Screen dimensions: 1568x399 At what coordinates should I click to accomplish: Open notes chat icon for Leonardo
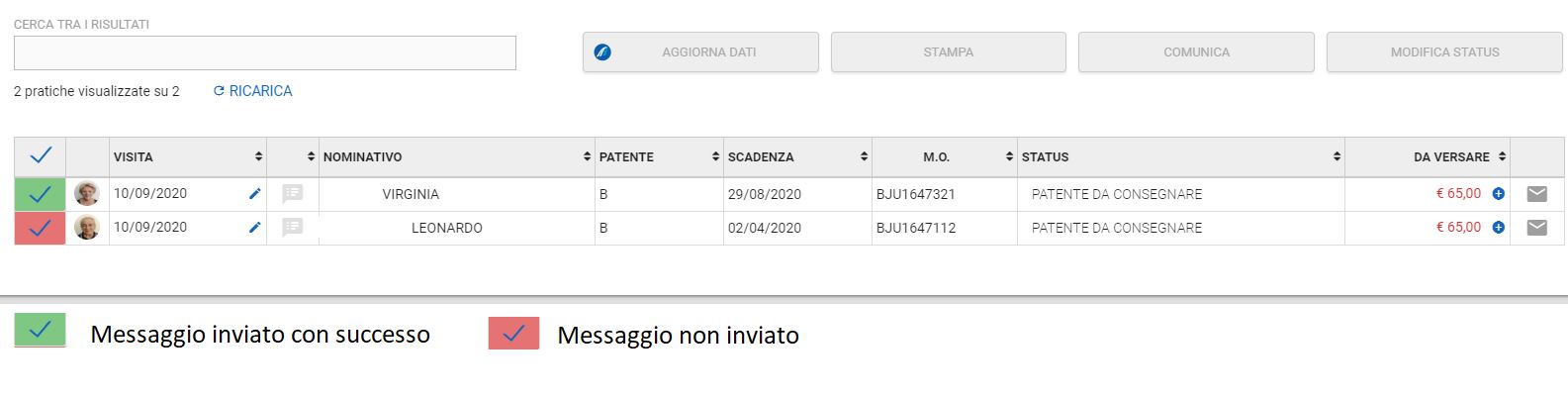[293, 228]
